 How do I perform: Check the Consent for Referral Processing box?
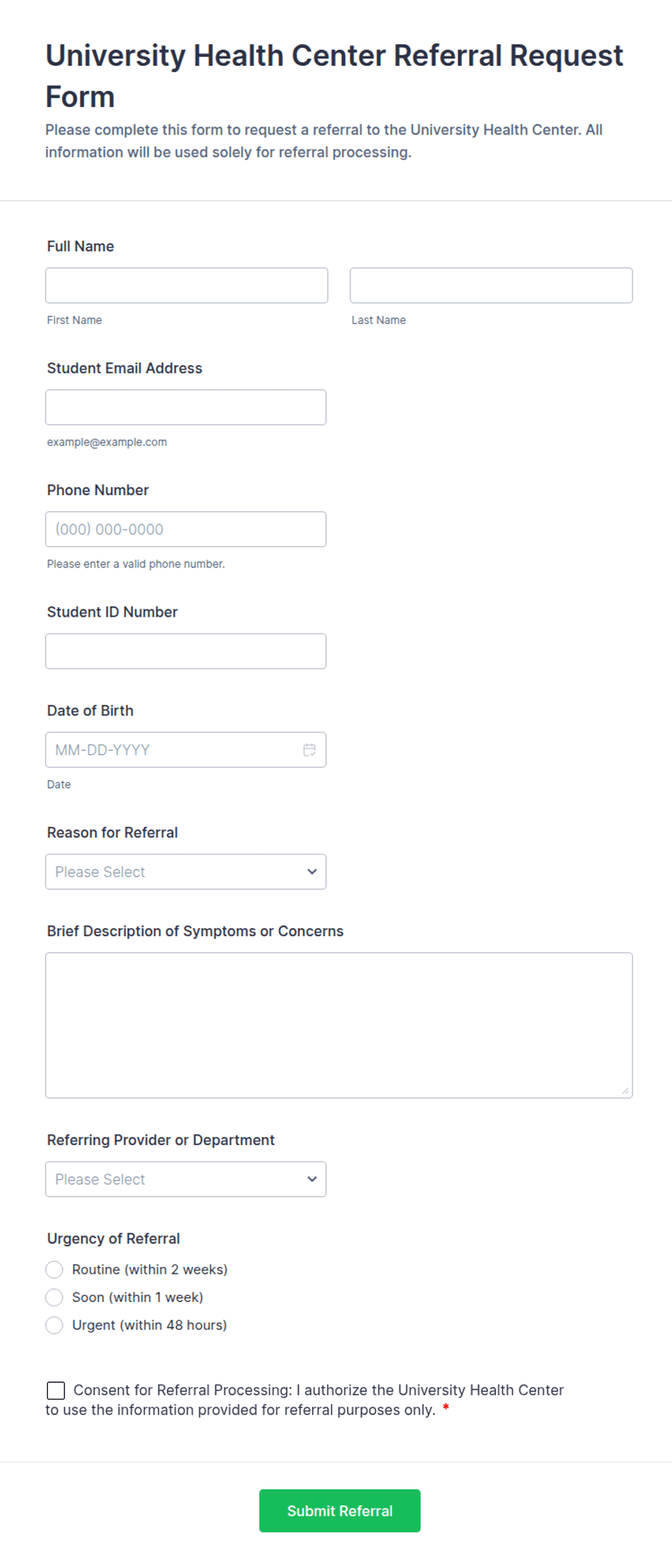[56, 1390]
